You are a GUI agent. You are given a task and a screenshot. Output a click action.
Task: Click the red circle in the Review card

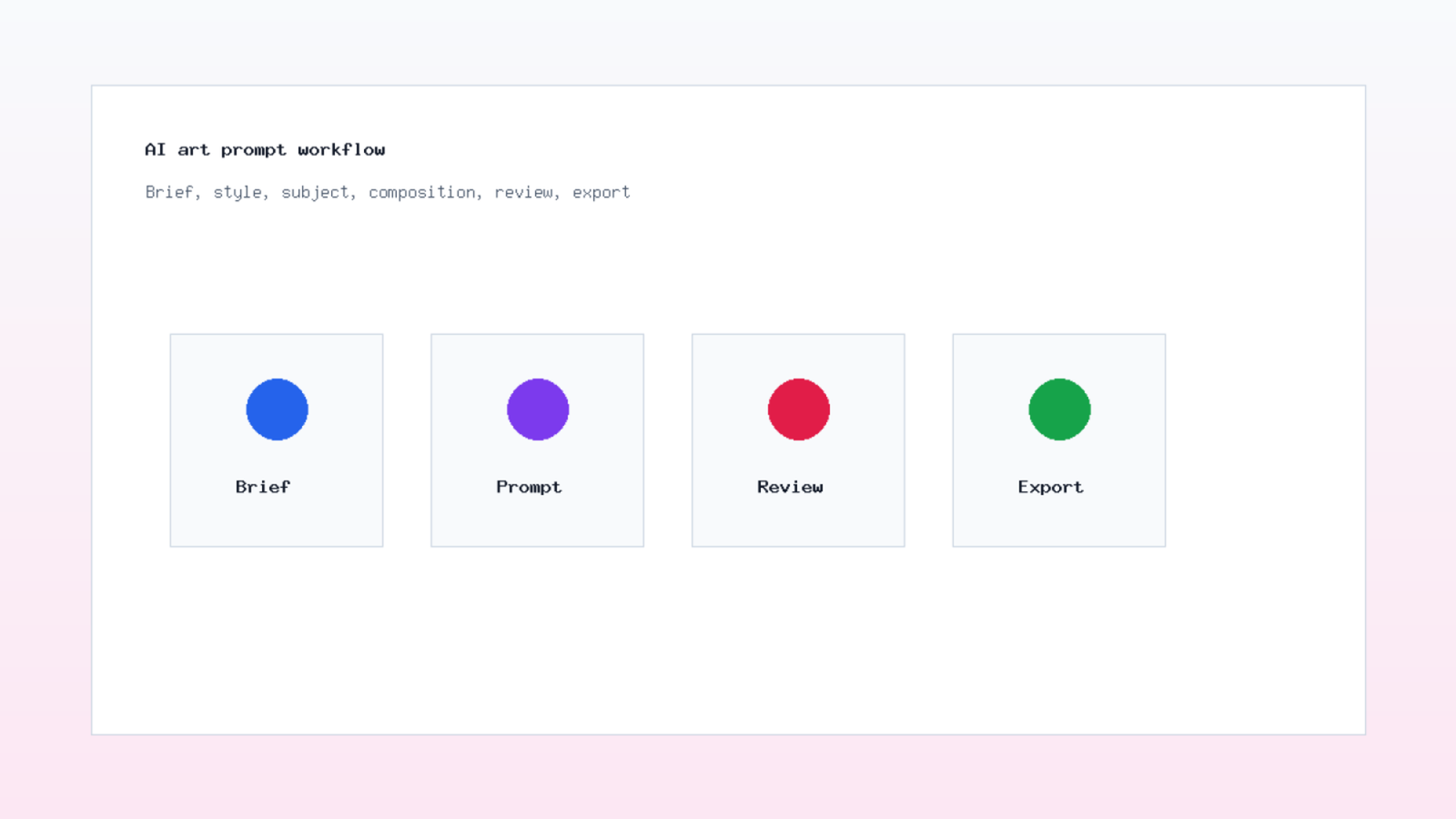[799, 409]
